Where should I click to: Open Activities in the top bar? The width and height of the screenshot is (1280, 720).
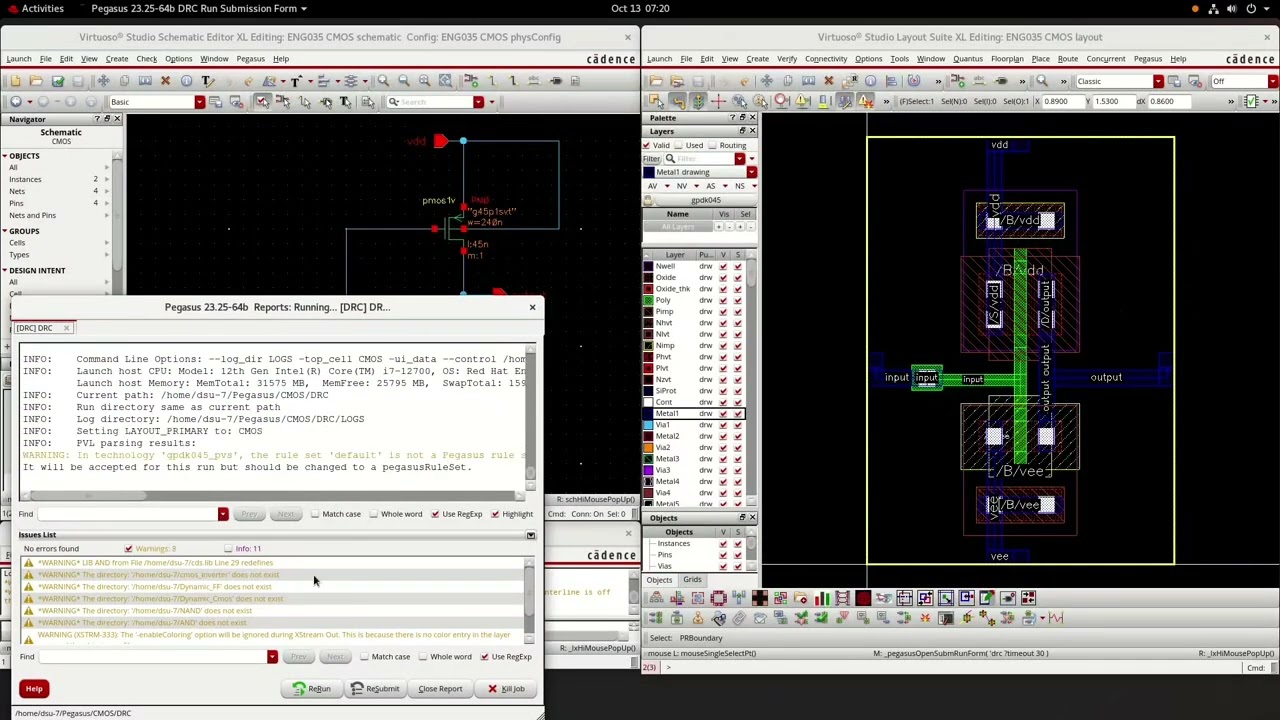[43, 8]
